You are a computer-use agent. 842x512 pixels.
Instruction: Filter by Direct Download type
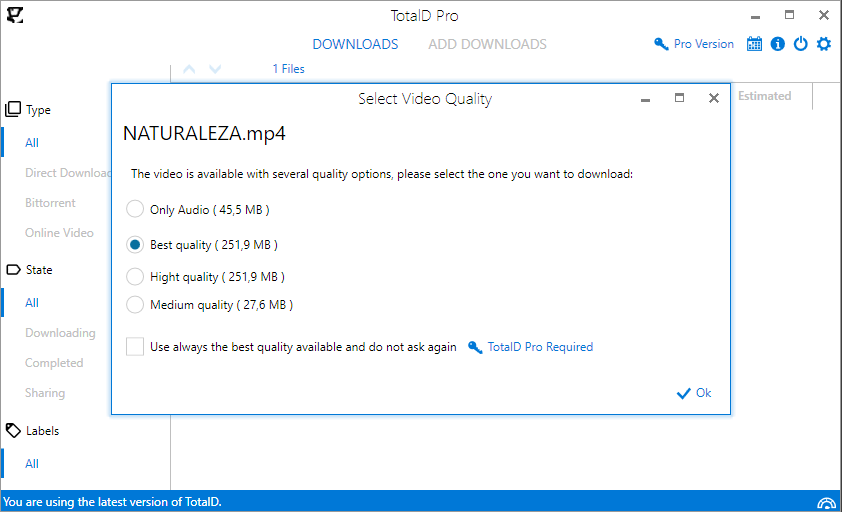click(x=68, y=173)
